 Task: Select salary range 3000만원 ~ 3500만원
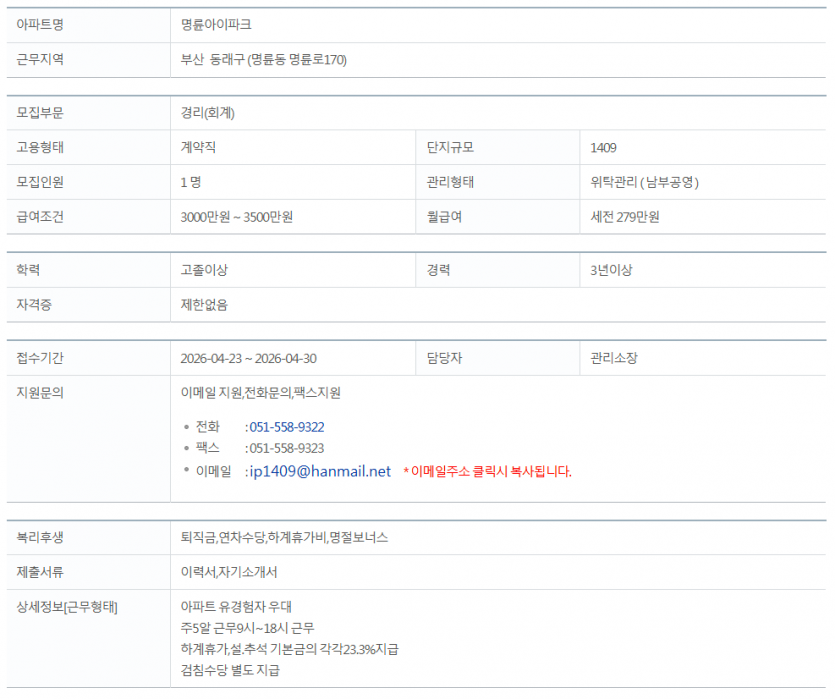point(236,217)
